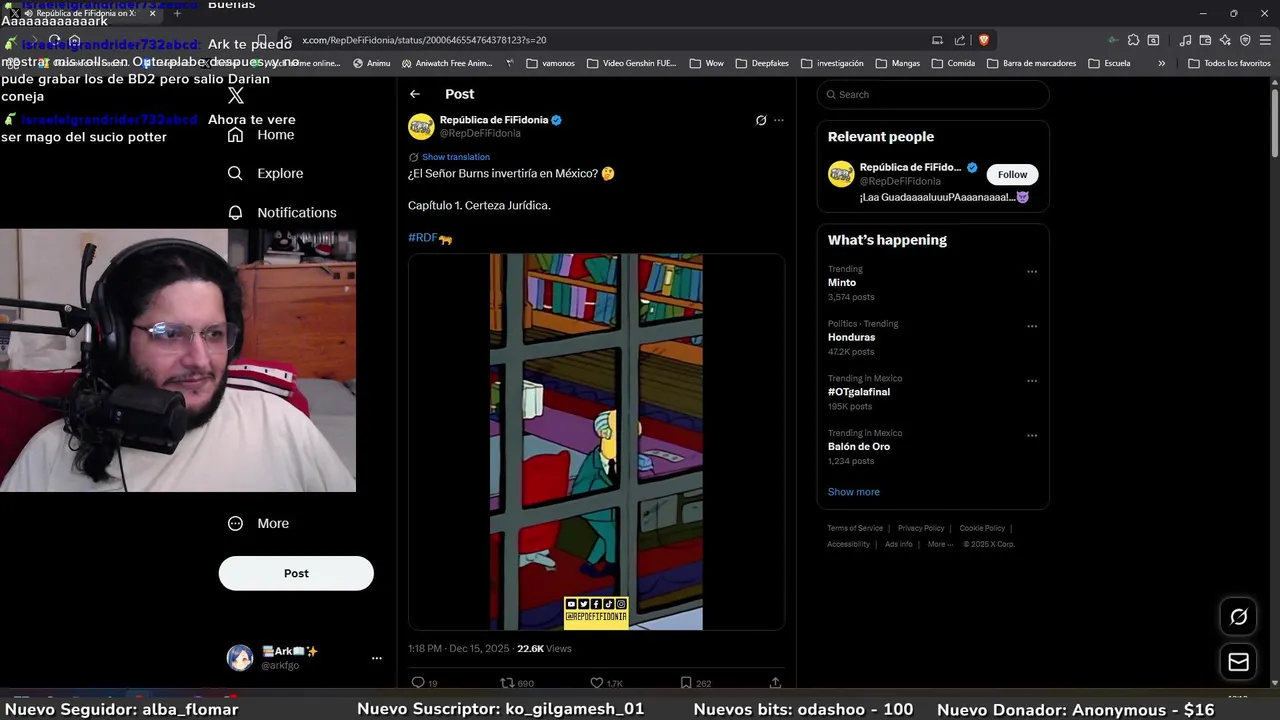Open the Deepfakes bookmarks folder

[761, 63]
